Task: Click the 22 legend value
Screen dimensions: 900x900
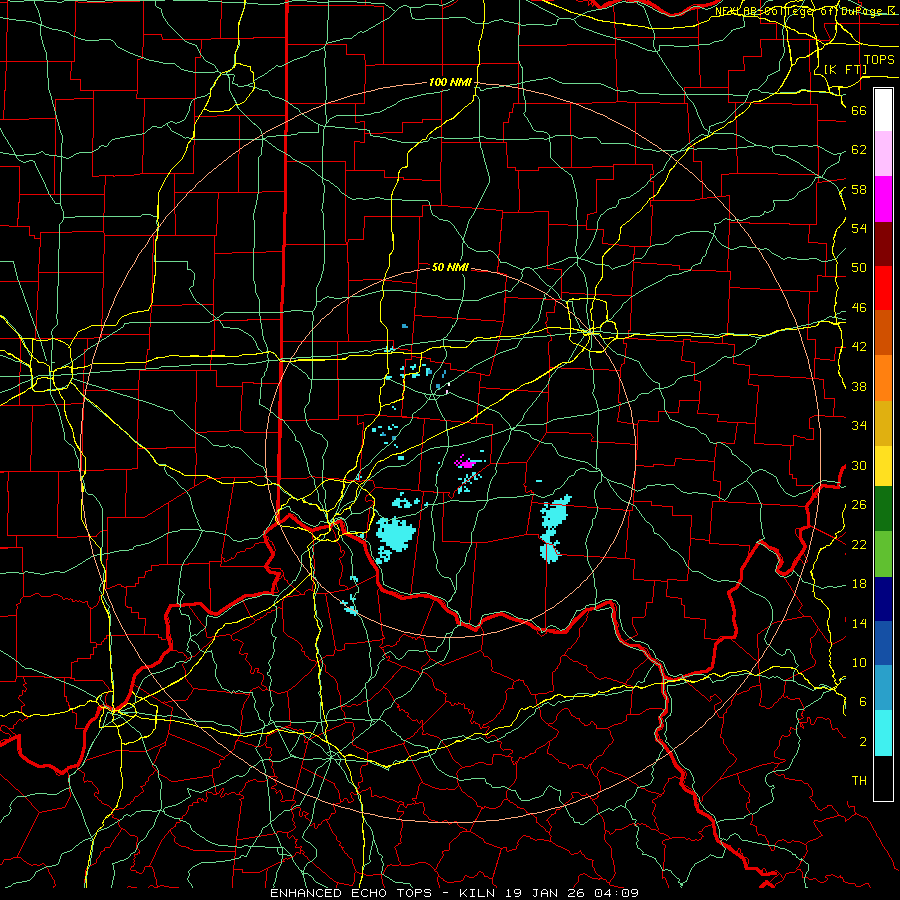Action: [859, 544]
